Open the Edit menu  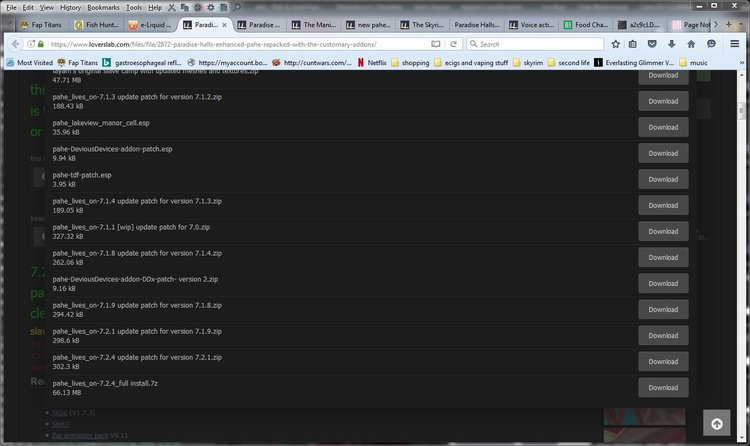point(28,7)
